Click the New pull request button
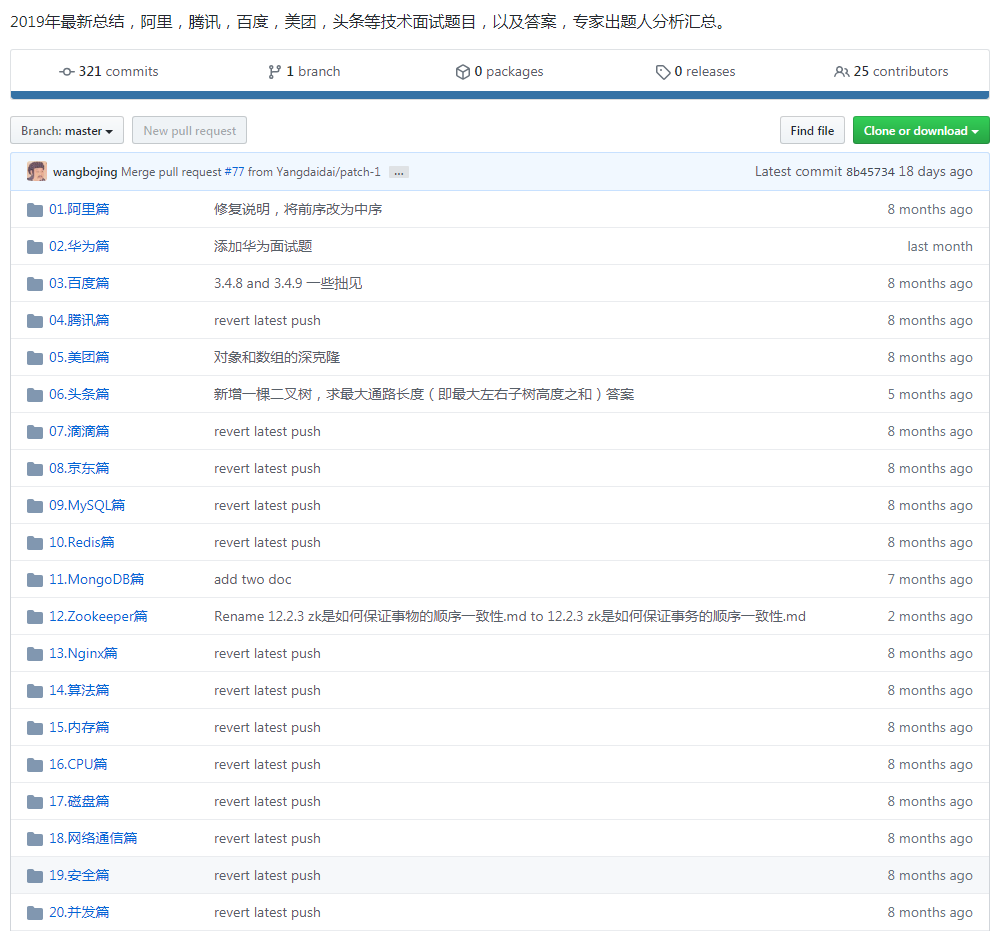 coord(189,131)
